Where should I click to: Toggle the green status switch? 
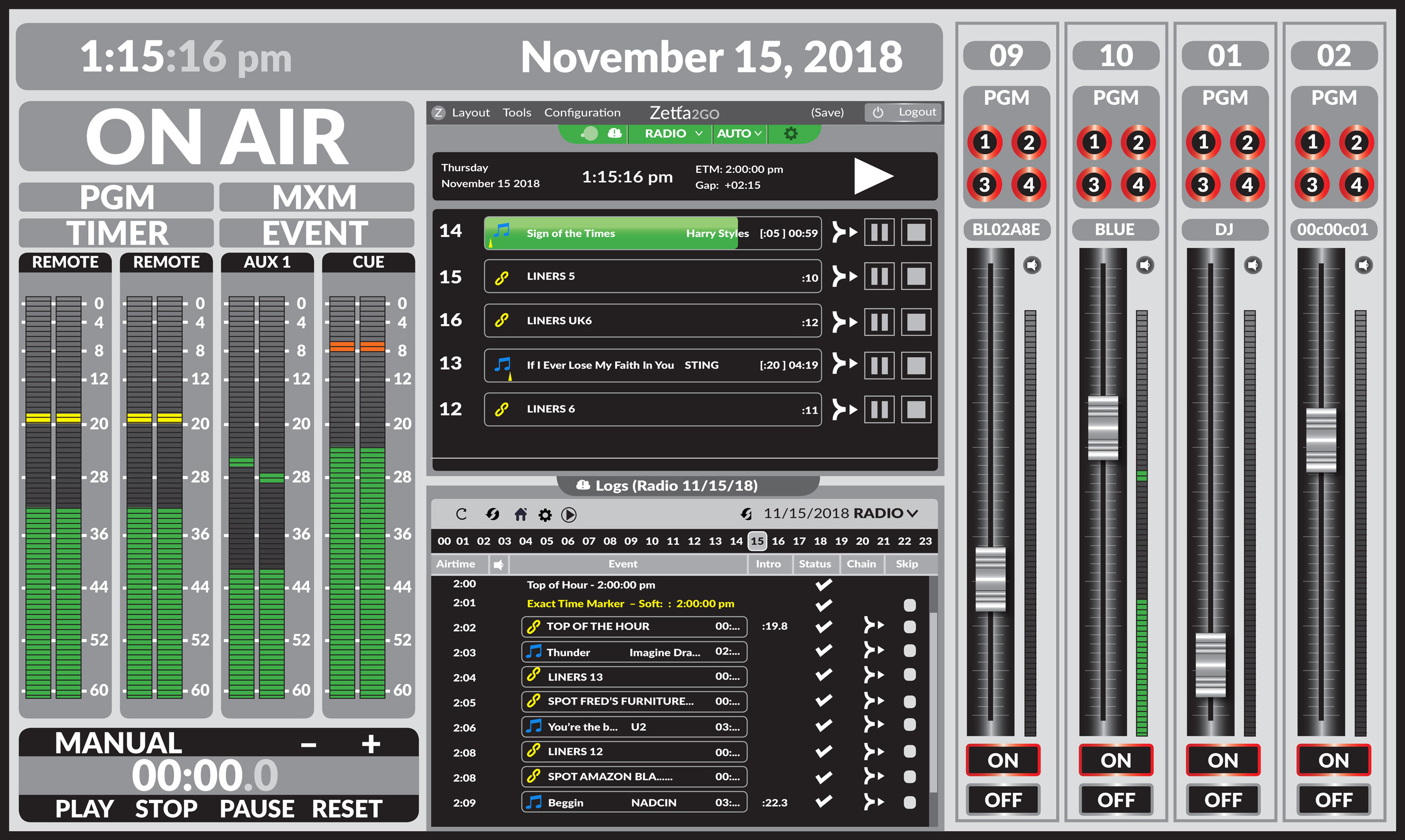tap(589, 133)
